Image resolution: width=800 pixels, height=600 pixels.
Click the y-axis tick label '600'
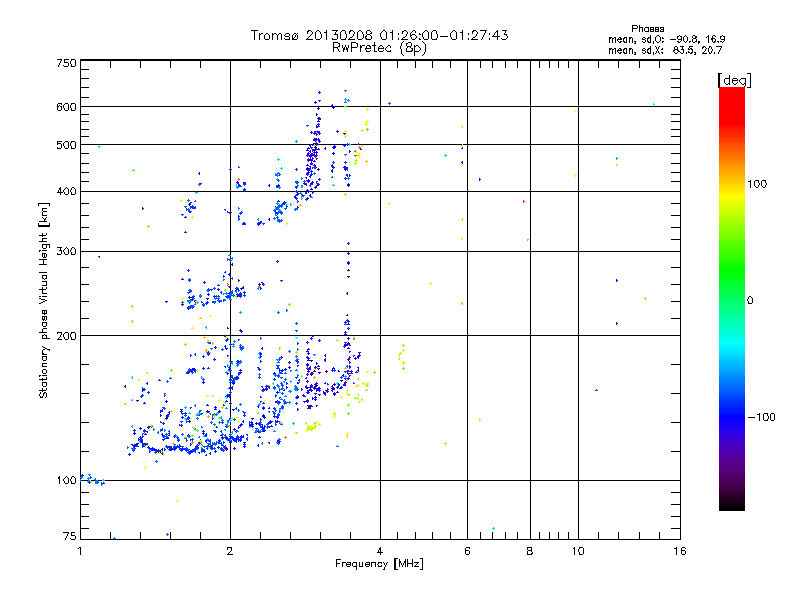tap(66, 107)
